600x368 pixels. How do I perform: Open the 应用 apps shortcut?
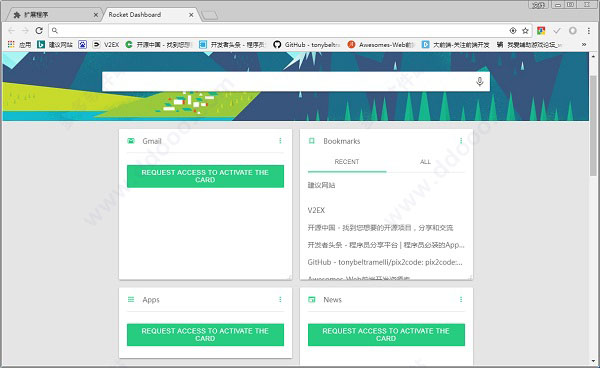coord(19,45)
